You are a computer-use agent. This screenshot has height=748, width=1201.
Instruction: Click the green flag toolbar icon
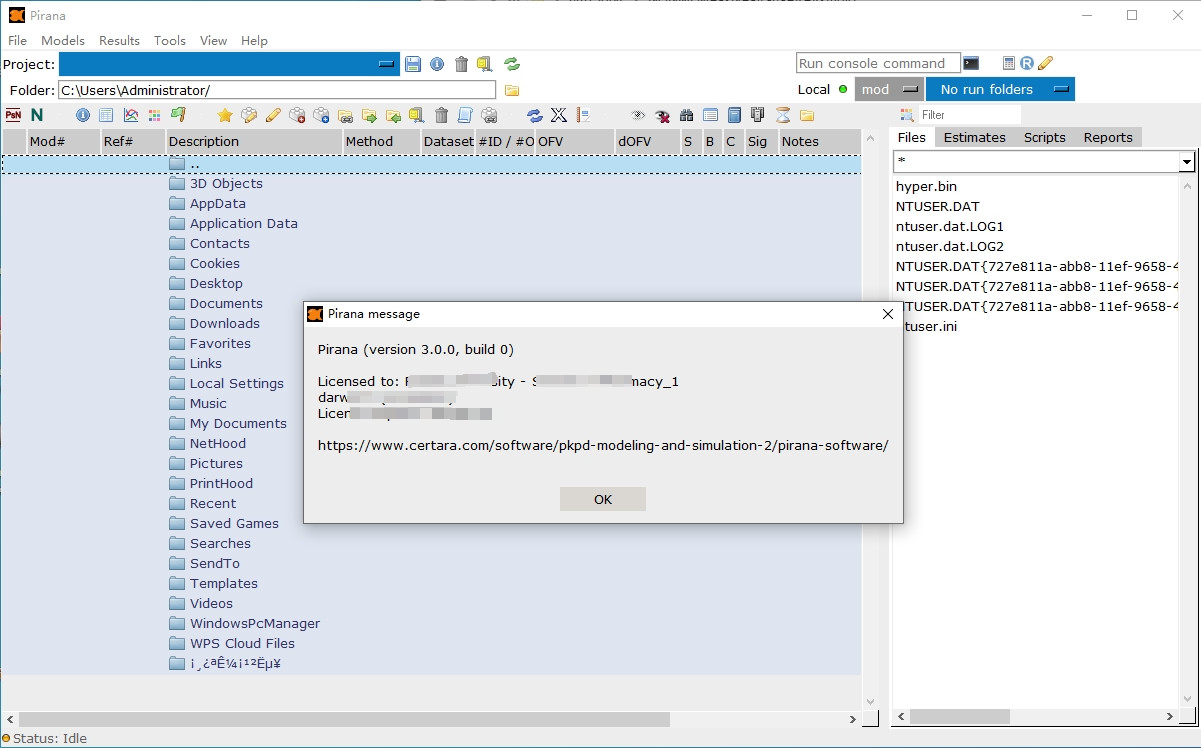pyautogui.click(x=178, y=115)
